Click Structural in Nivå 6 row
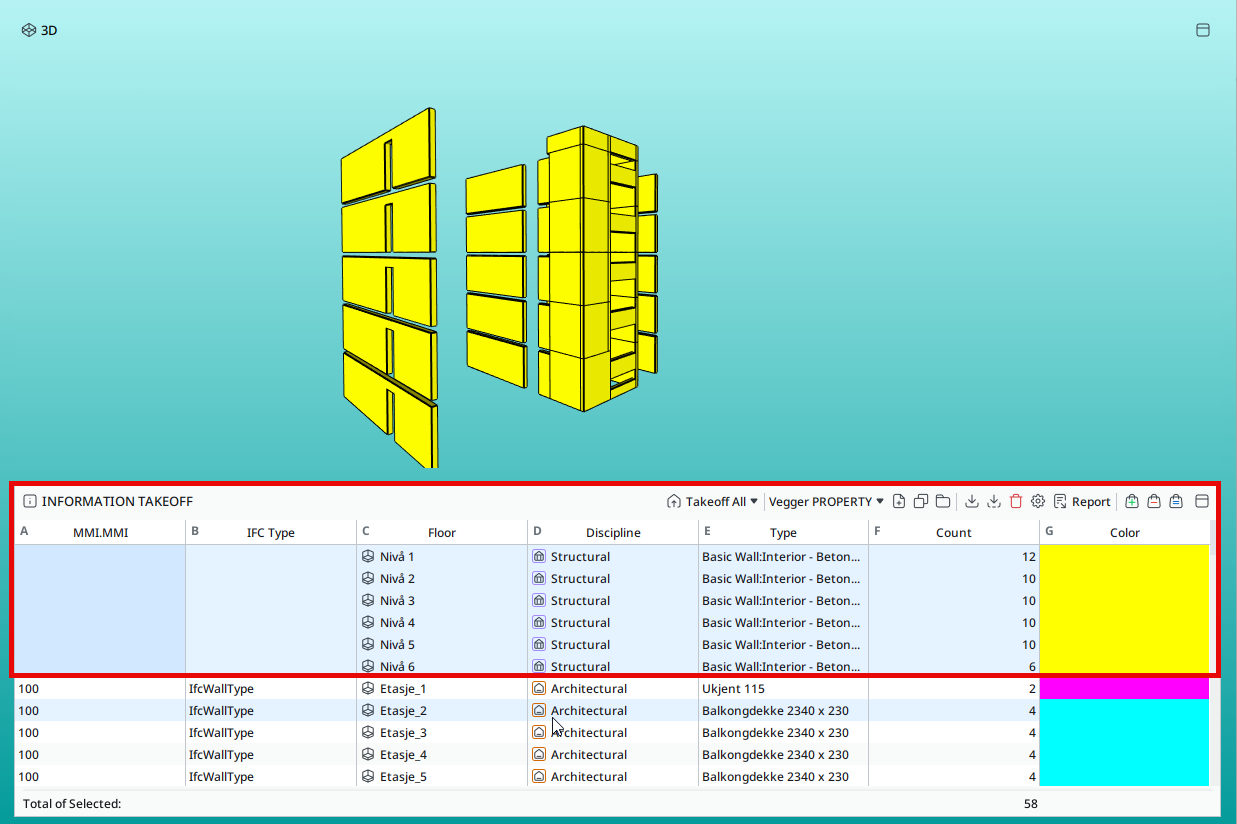1237x824 pixels. pos(580,667)
